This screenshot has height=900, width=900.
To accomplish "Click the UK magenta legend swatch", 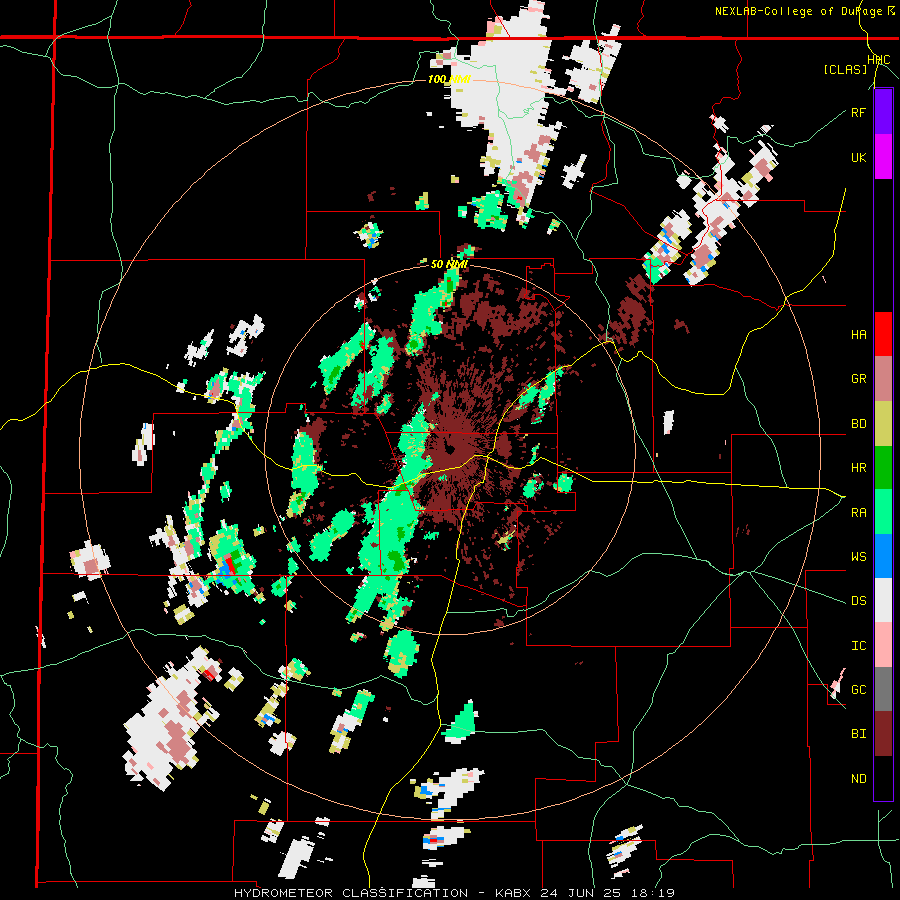I will pyautogui.click(x=883, y=157).
